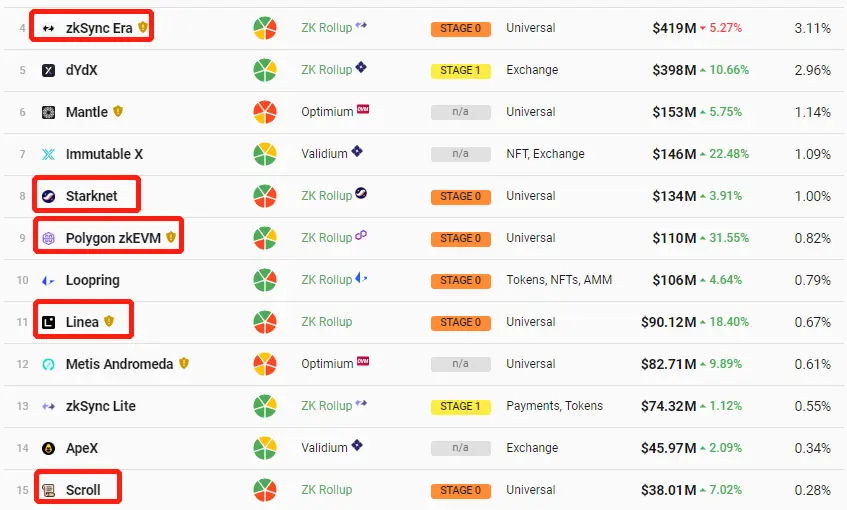Click the Mantle warning shield icon
Screen dimensions: 847x510
(118, 111)
